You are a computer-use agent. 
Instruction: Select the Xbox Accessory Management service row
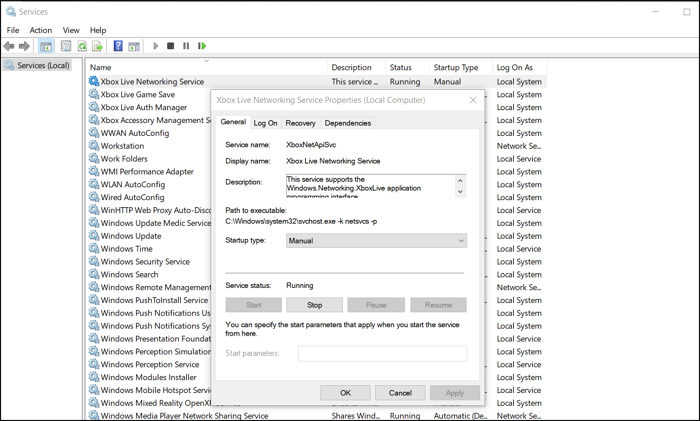[149, 120]
